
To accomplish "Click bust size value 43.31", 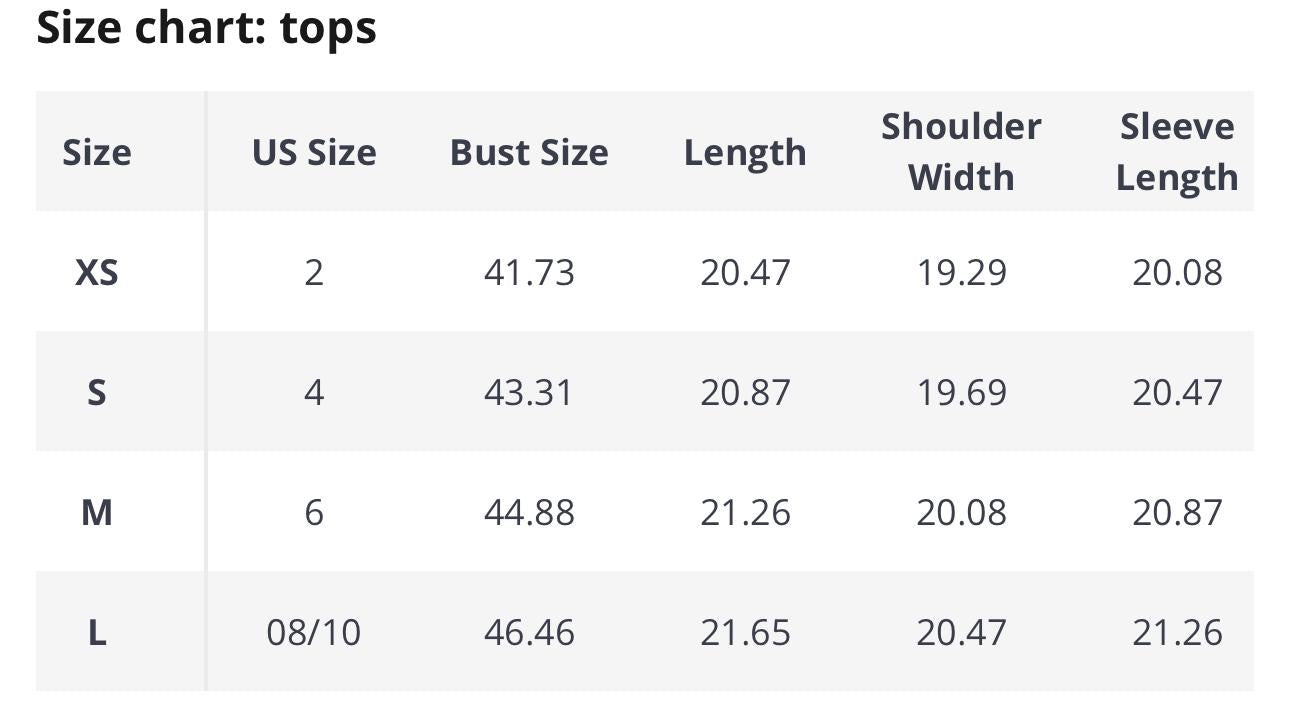I will [x=529, y=392].
